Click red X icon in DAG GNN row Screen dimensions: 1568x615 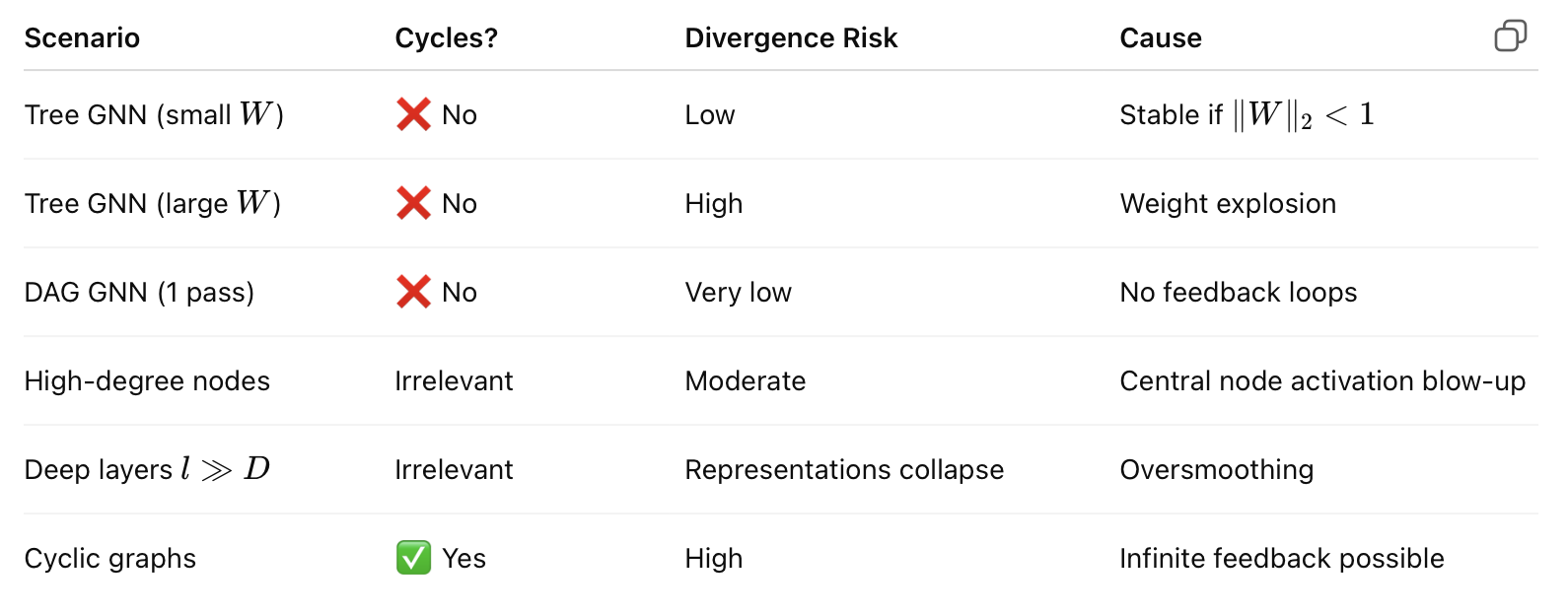413,292
